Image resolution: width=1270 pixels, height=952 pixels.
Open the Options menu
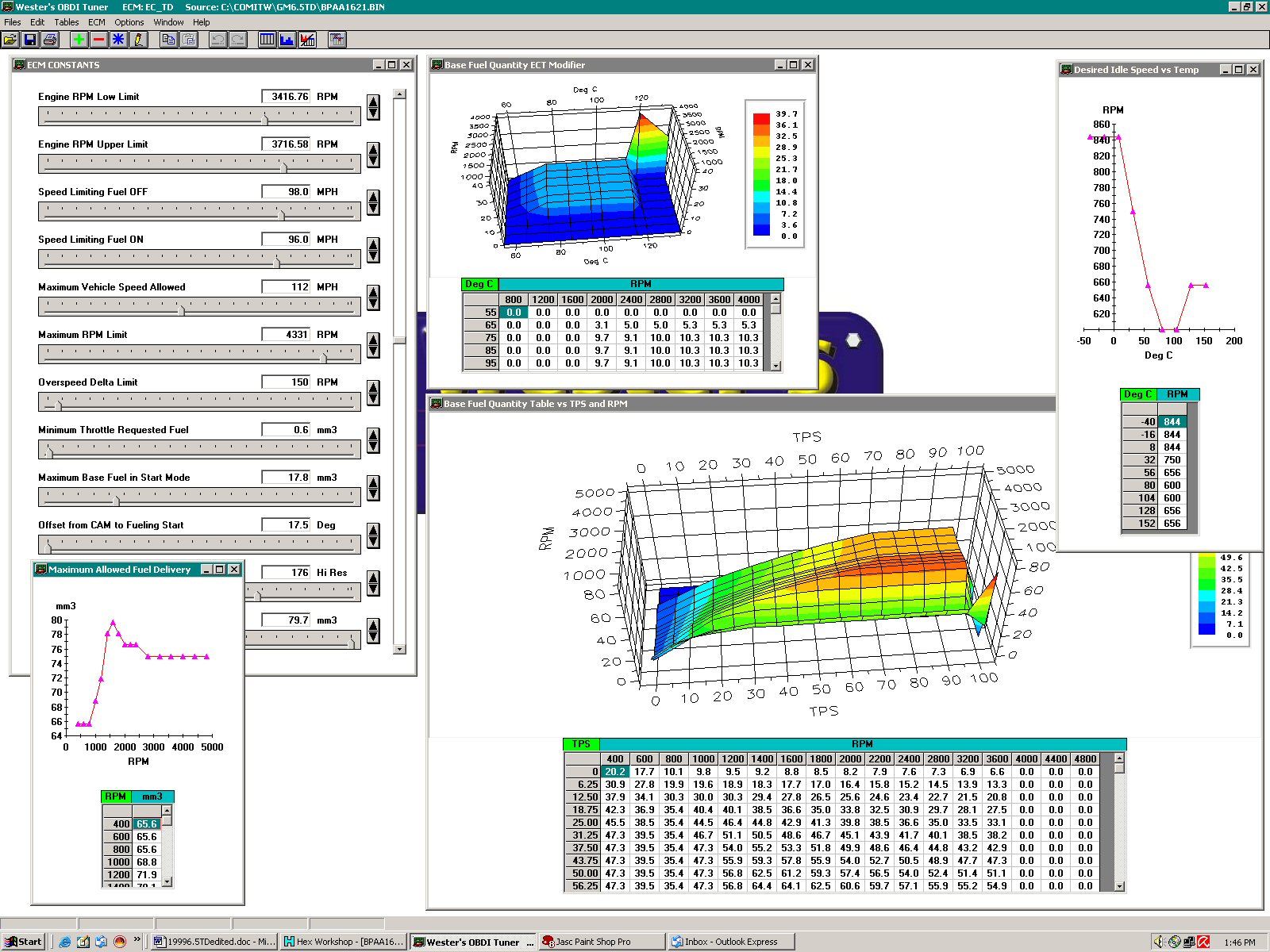[x=129, y=22]
